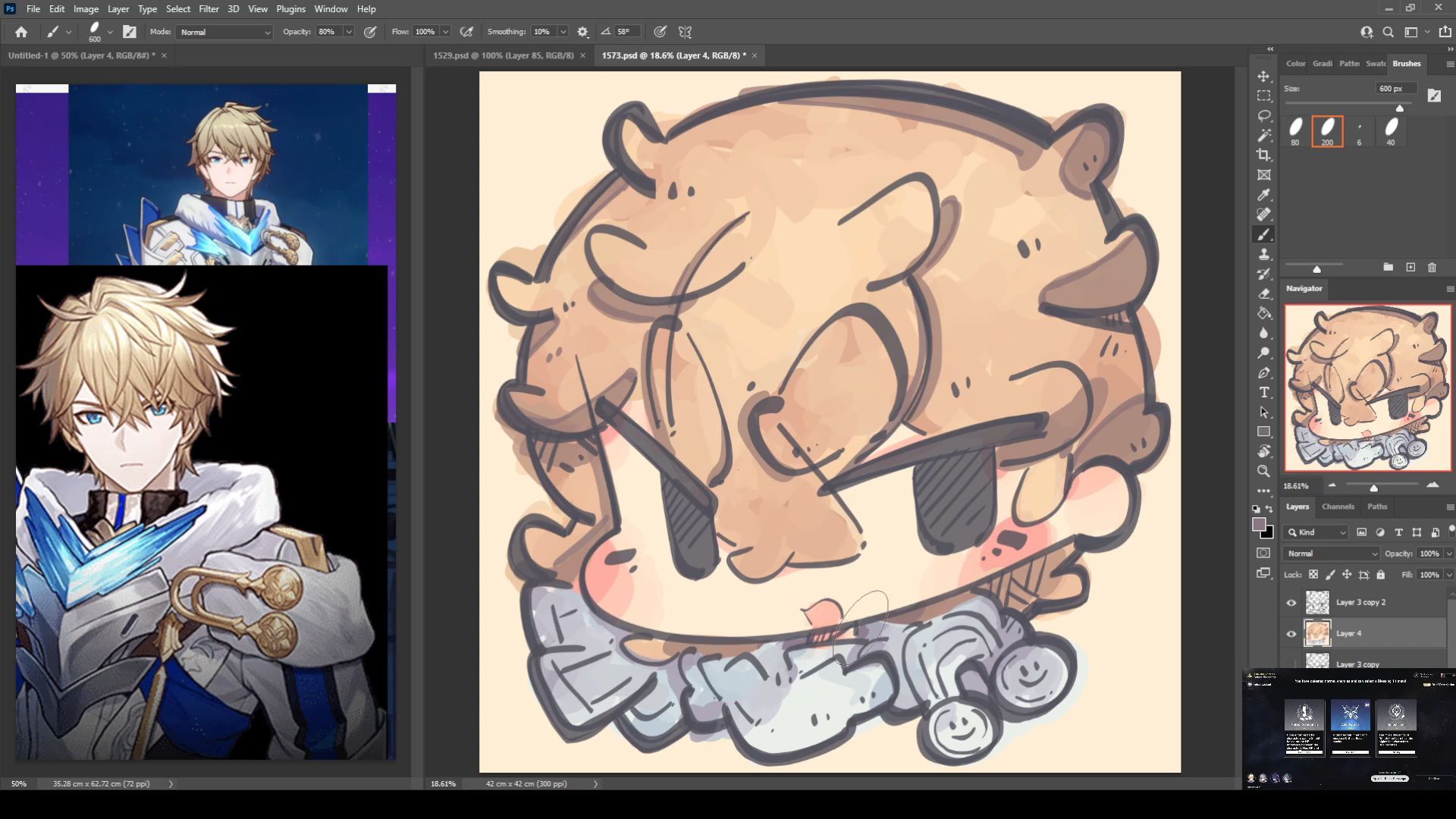Lock all layer attributes
The width and height of the screenshot is (1456, 819).
(x=1381, y=575)
